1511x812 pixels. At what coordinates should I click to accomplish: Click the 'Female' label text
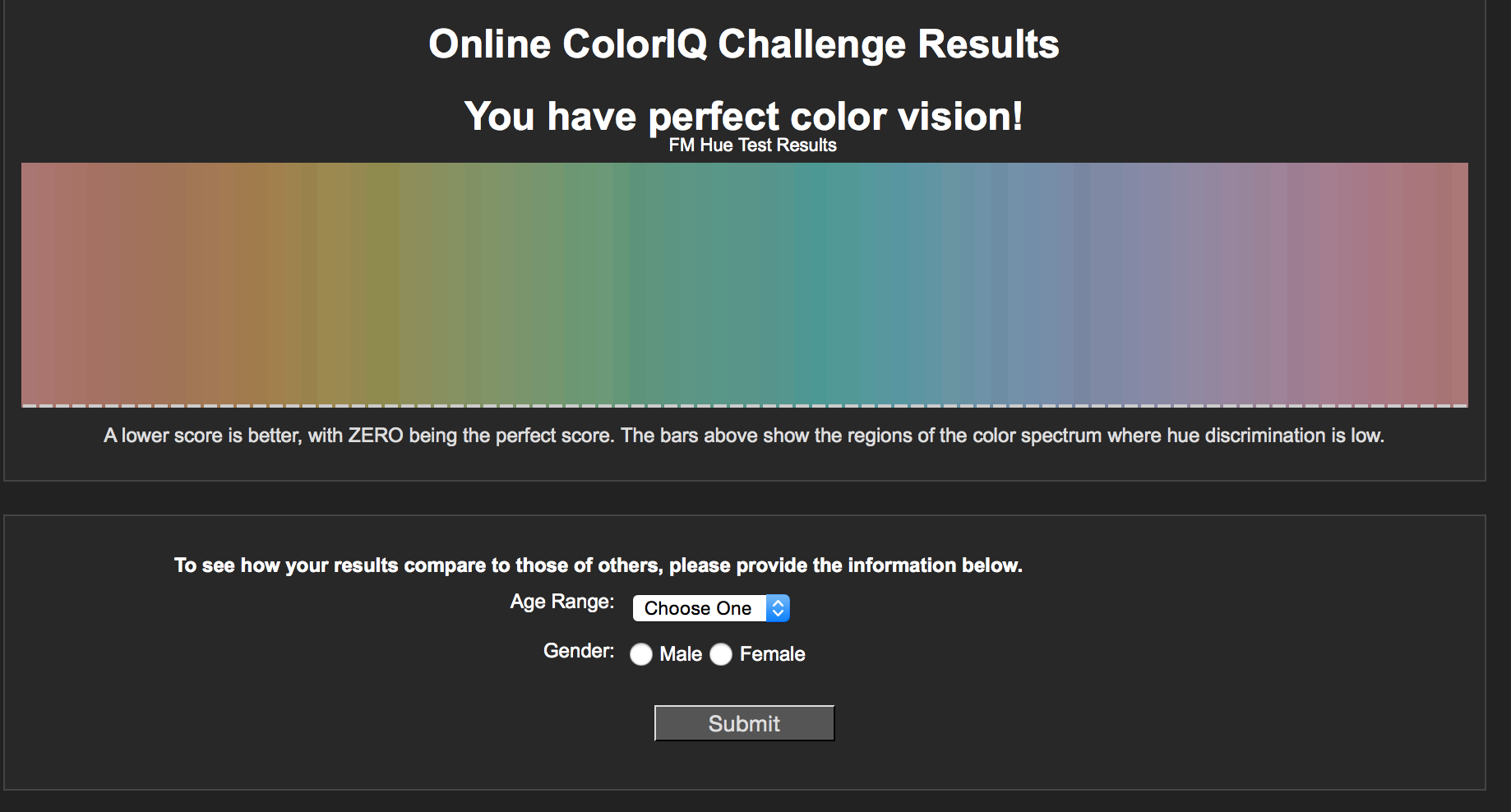[773, 654]
